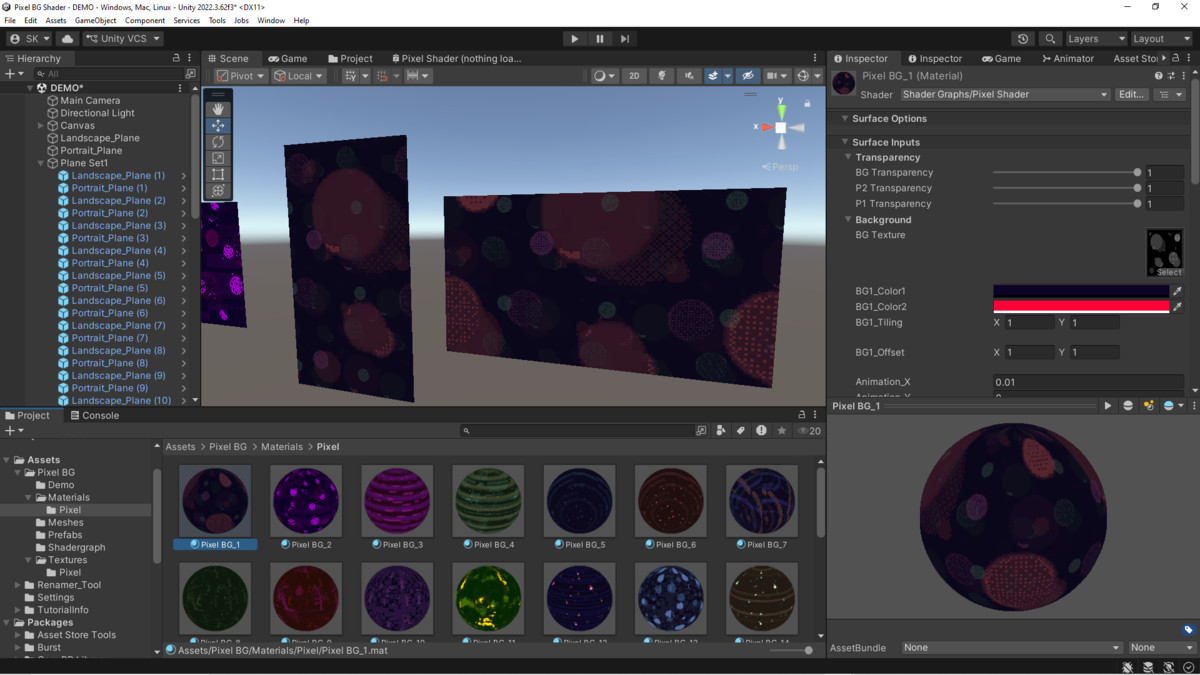This screenshot has width=1200, height=675.
Task: Select the Rect tool in Scene overlay
Action: [218, 174]
